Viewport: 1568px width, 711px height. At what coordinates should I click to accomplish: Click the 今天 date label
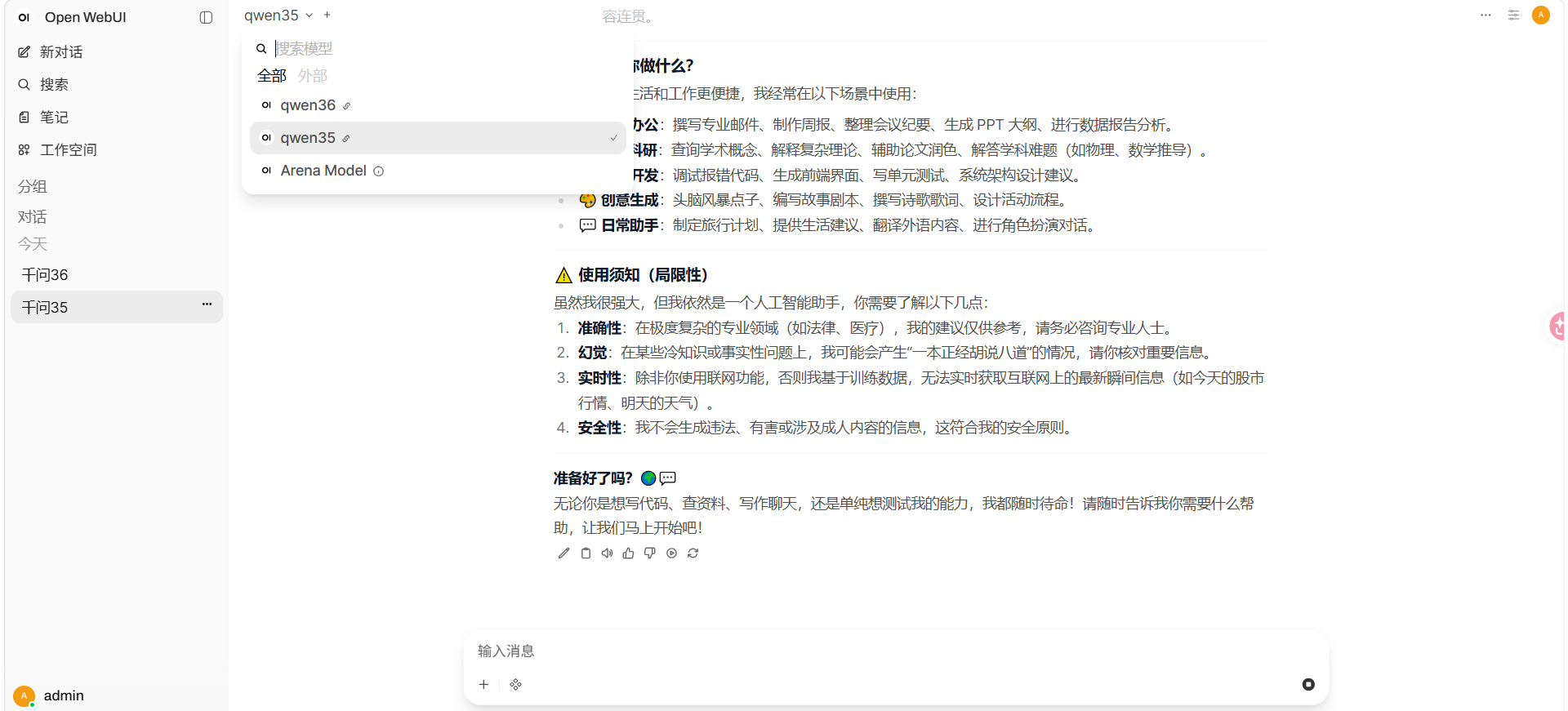(33, 244)
